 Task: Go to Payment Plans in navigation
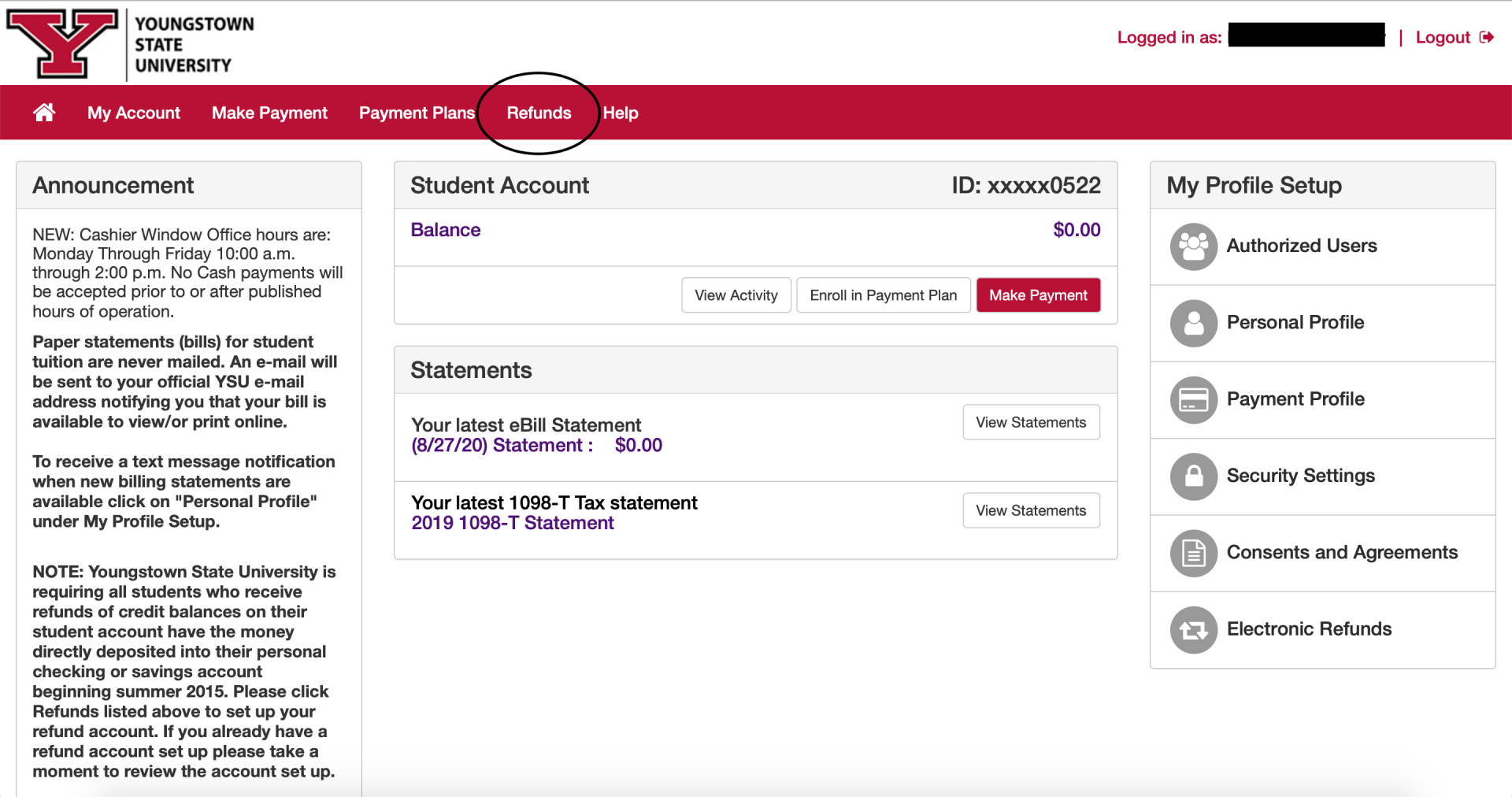point(417,113)
